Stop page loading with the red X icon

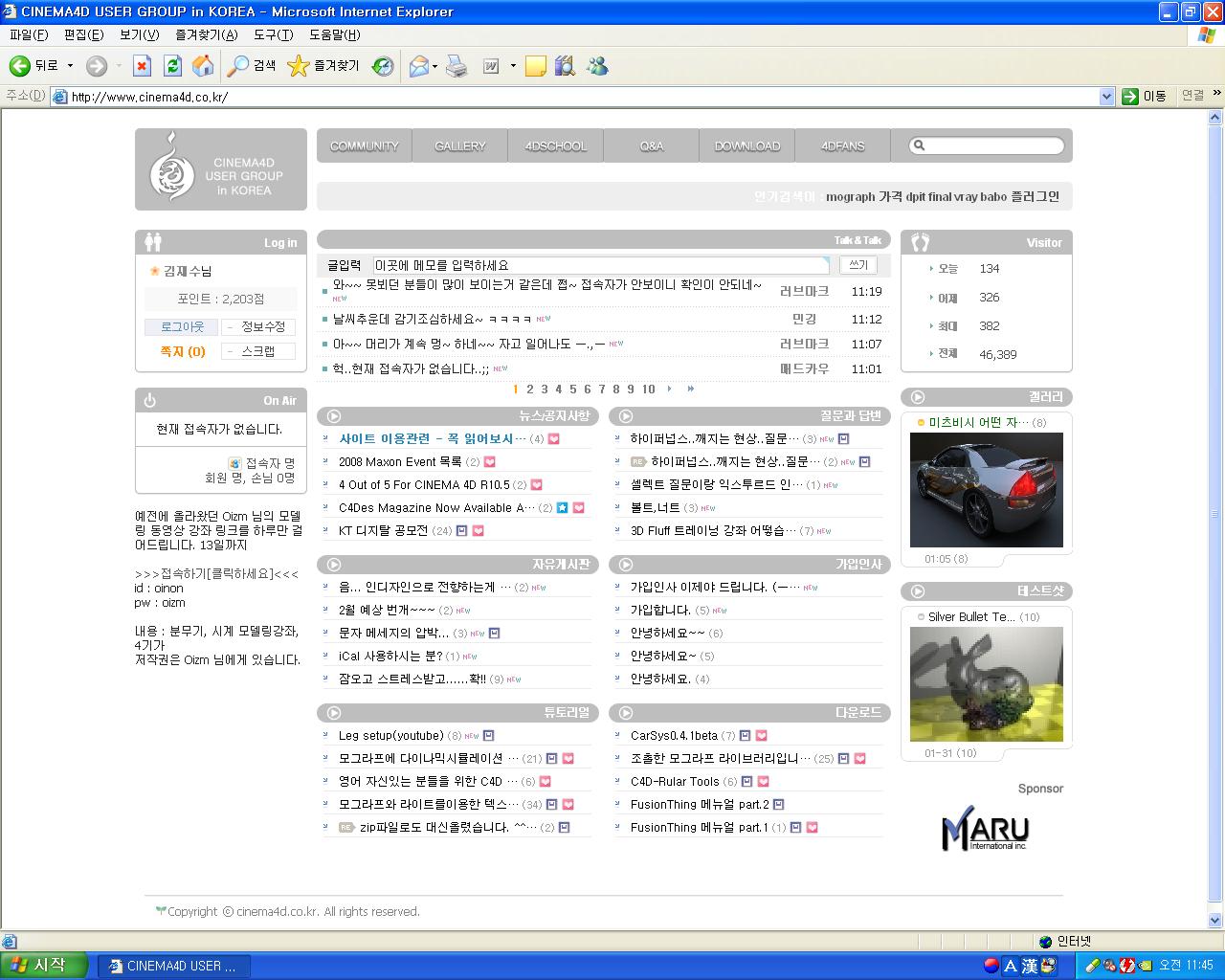pyautogui.click(x=142, y=65)
